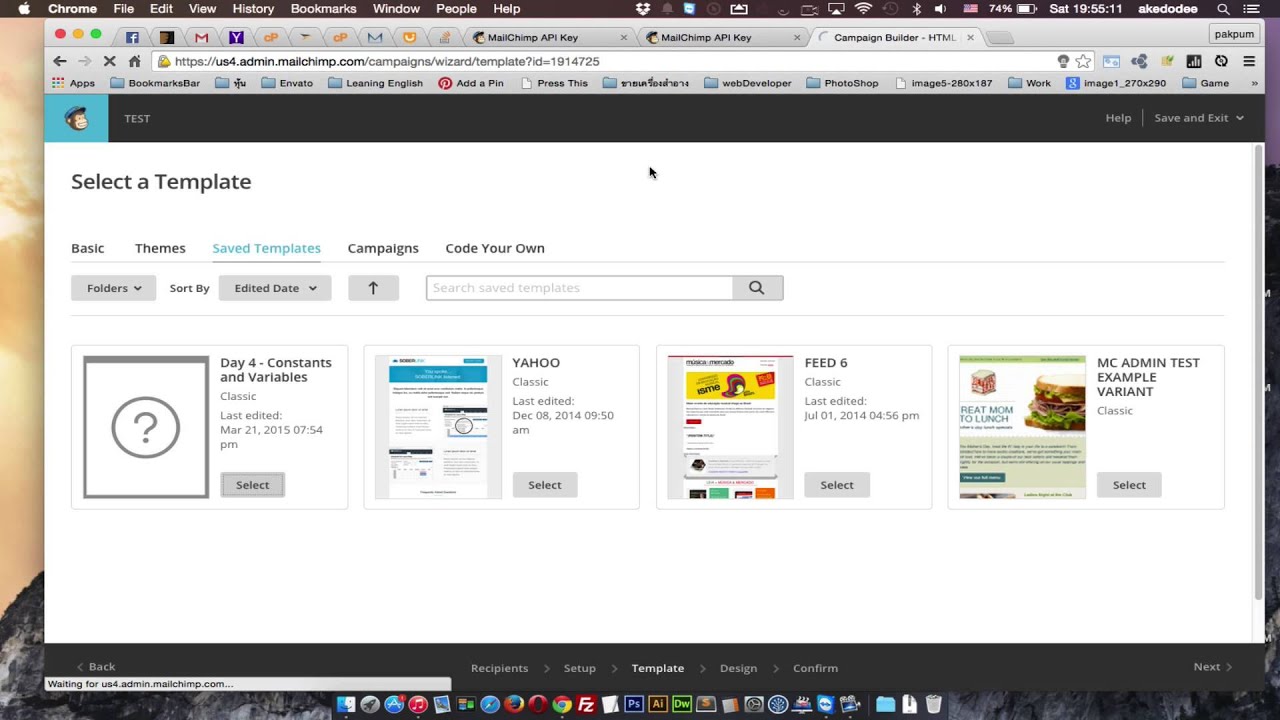Show more bookmarks with the chevron

click(x=1255, y=83)
